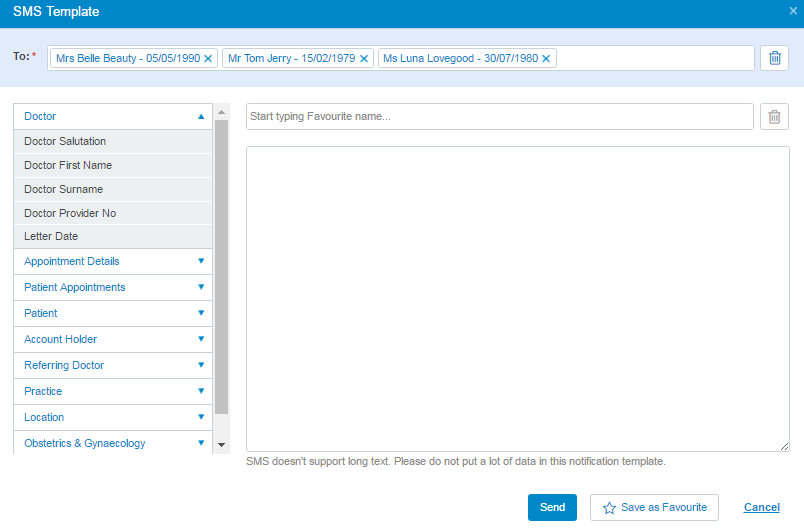Click the message area resize grip
Viewport: 804px width, 528px height.
point(785,446)
